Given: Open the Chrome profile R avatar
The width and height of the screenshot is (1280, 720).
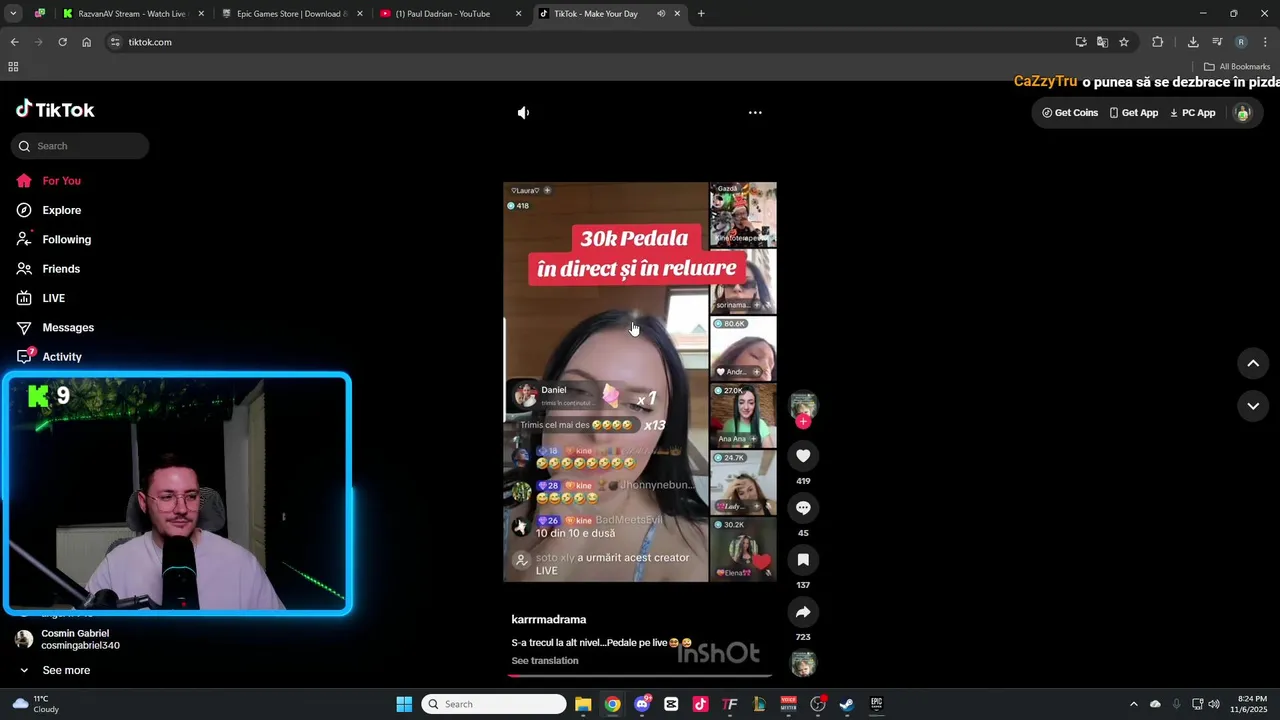Looking at the screenshot, I should (x=1241, y=42).
